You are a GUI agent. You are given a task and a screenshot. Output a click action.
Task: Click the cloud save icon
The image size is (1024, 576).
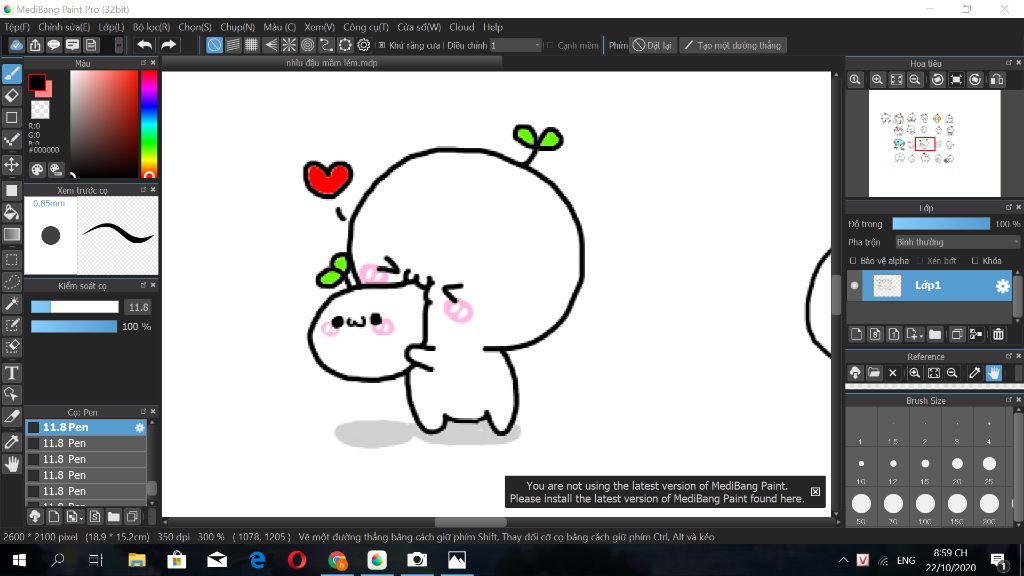(16, 45)
